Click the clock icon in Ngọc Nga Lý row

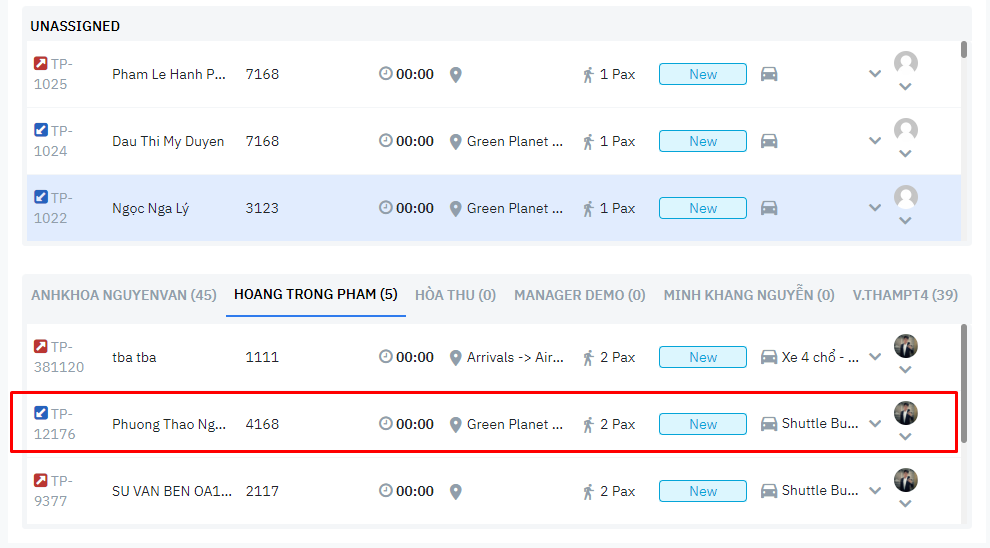tap(386, 208)
